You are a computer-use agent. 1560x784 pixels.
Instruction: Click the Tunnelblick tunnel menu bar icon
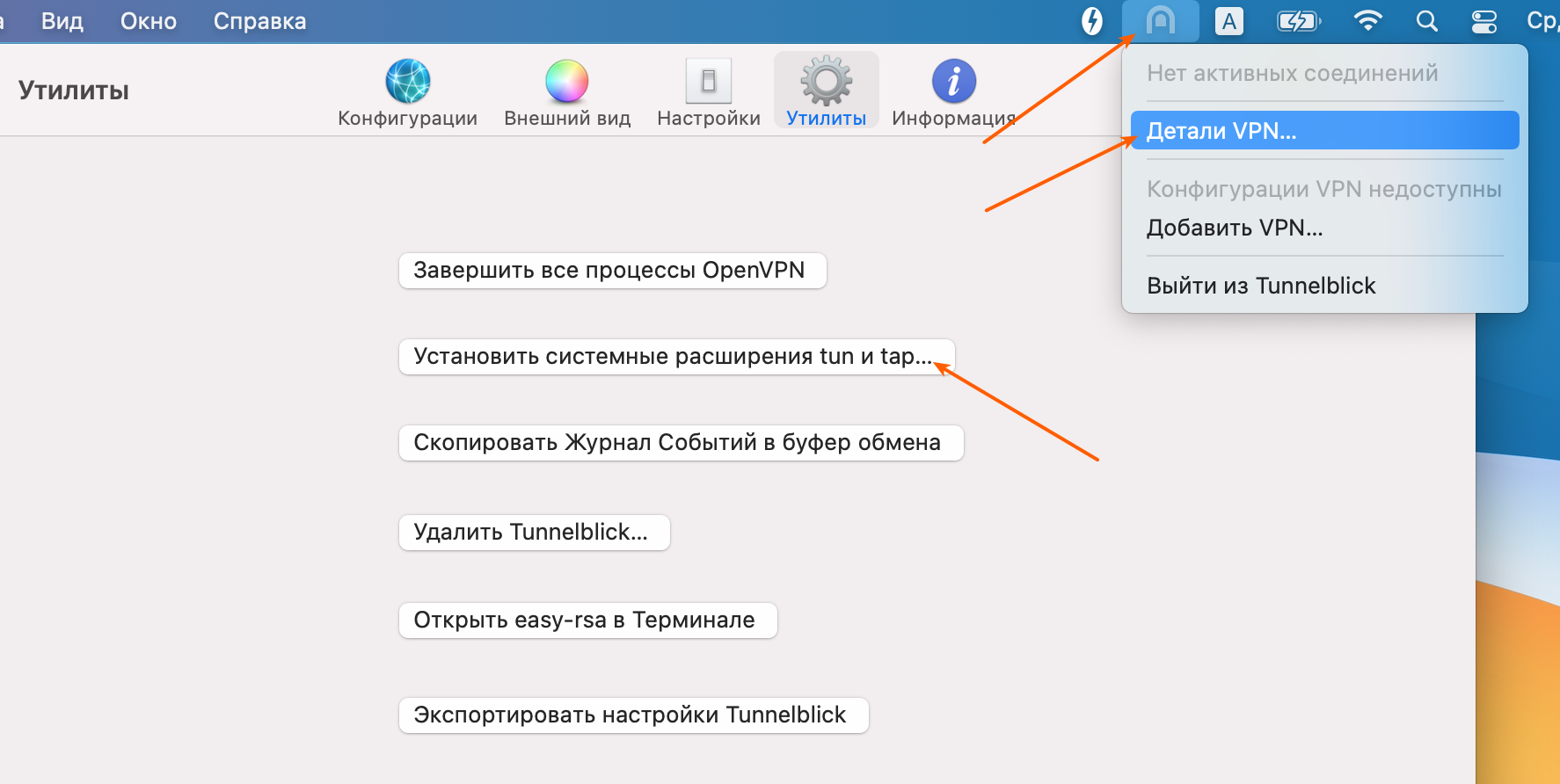pos(1160,21)
